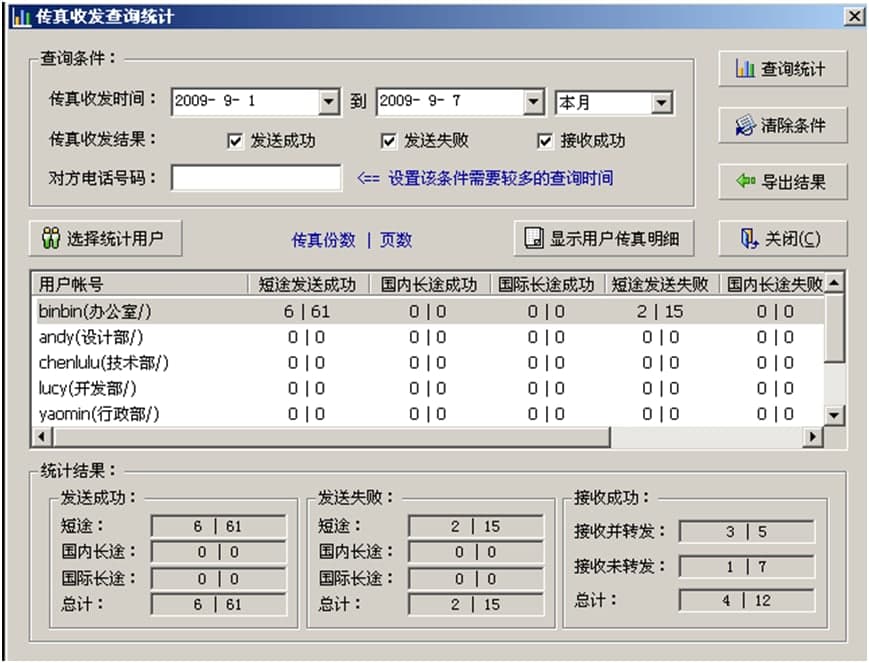Open the start date 2009-9-1 dropdown
The image size is (869, 663).
tap(329, 102)
